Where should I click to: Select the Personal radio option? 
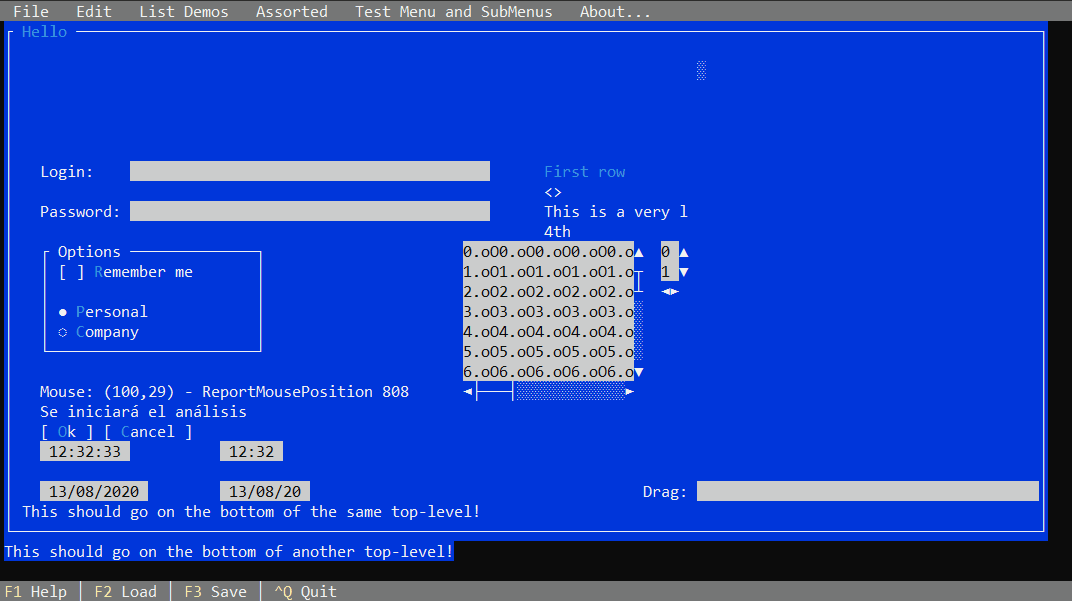tap(103, 312)
